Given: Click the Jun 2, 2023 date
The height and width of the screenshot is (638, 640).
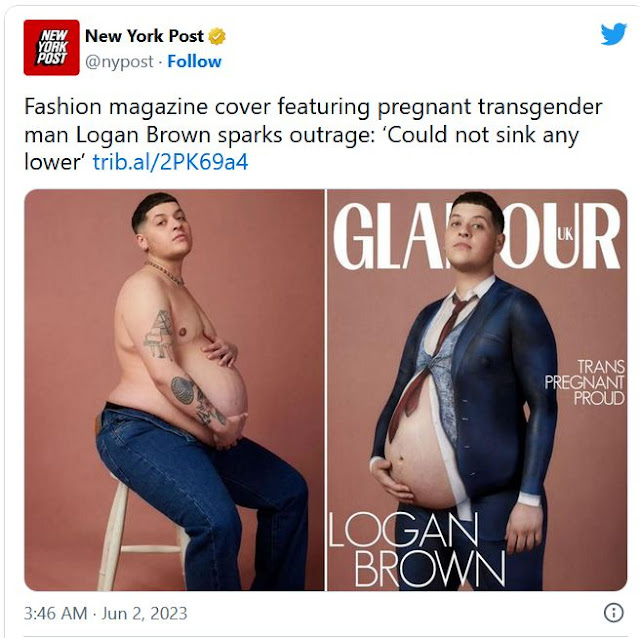Looking at the screenshot, I should [144, 613].
